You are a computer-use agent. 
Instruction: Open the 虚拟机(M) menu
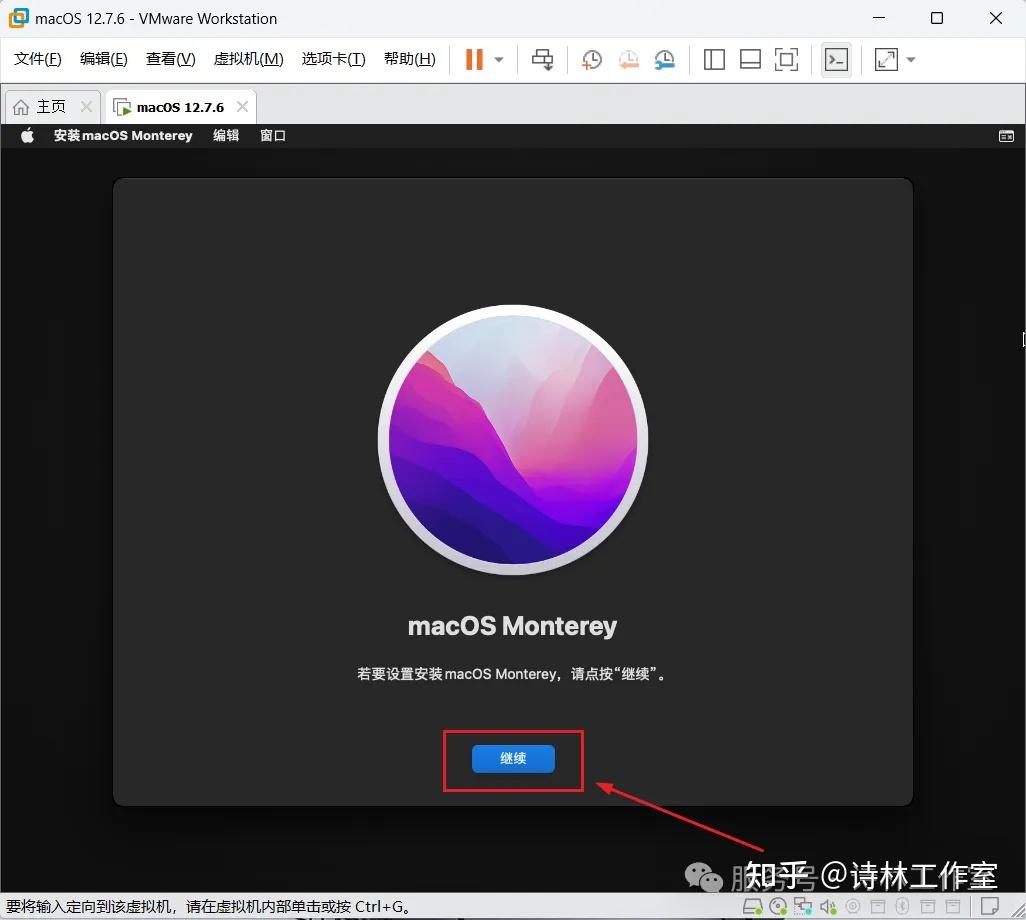click(x=249, y=59)
